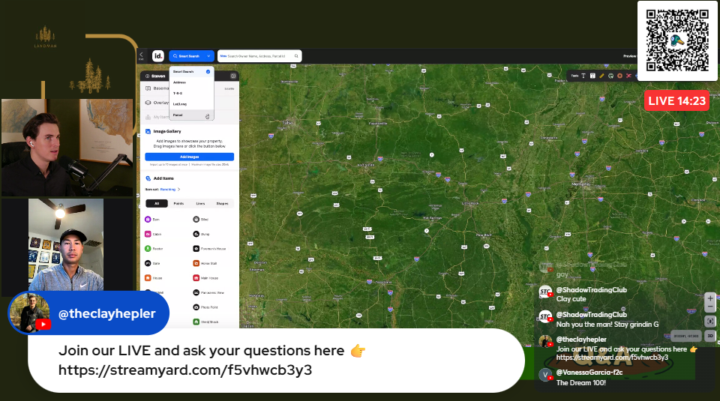720x401 pixels.
Task: Click the streamyard.com link in banner
Action: click(x=185, y=370)
